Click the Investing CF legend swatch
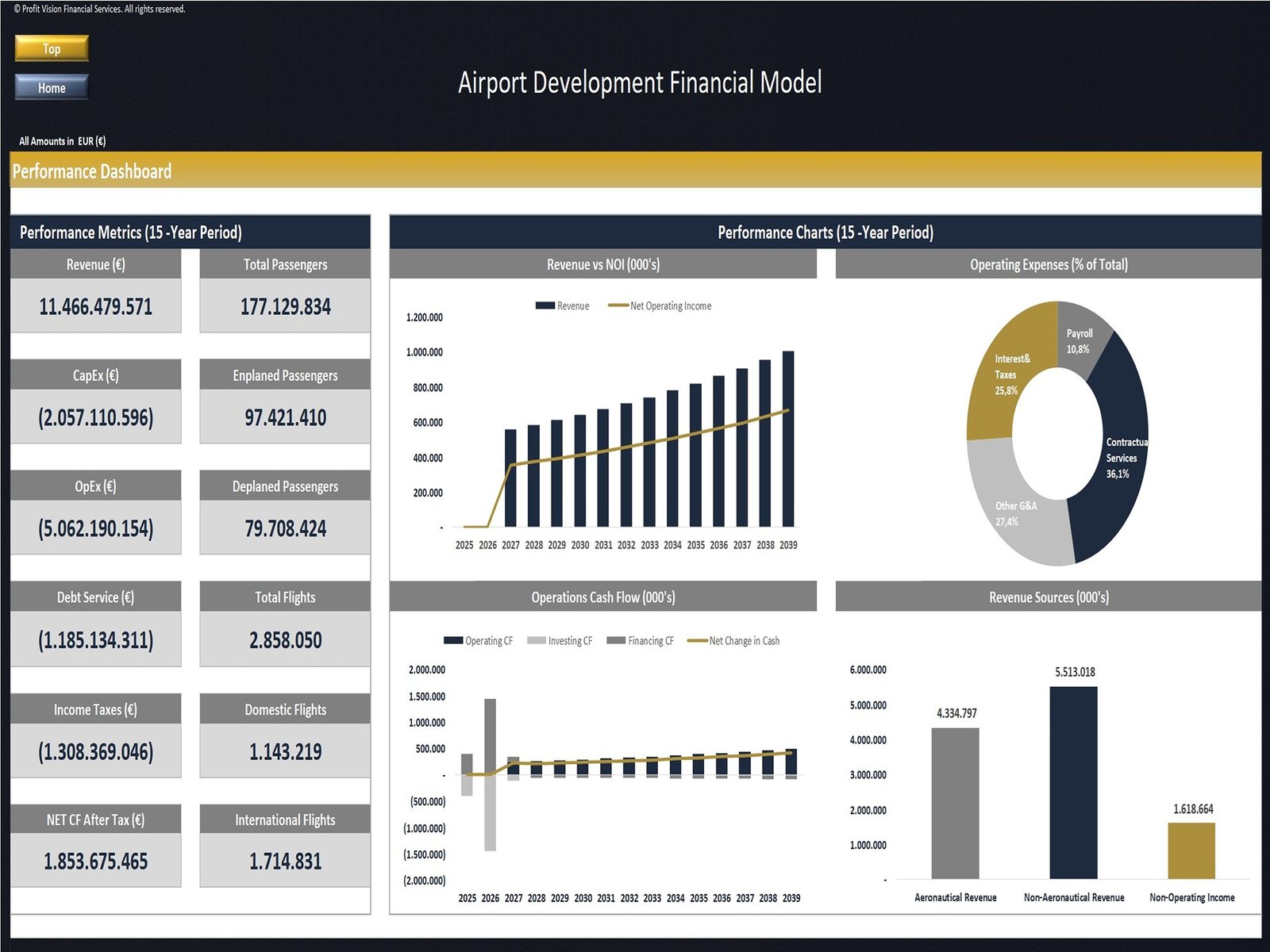Screen dimensions: 1270x952 pos(537,640)
